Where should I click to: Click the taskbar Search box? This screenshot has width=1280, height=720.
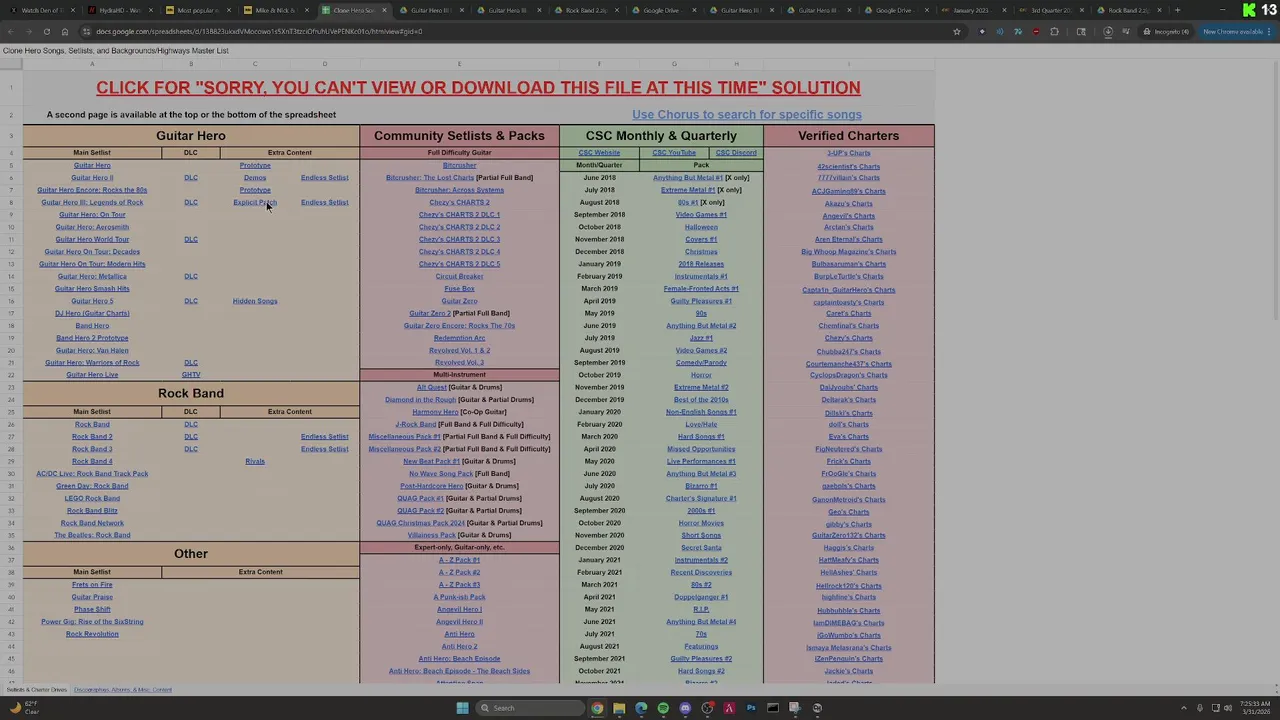coord(528,708)
